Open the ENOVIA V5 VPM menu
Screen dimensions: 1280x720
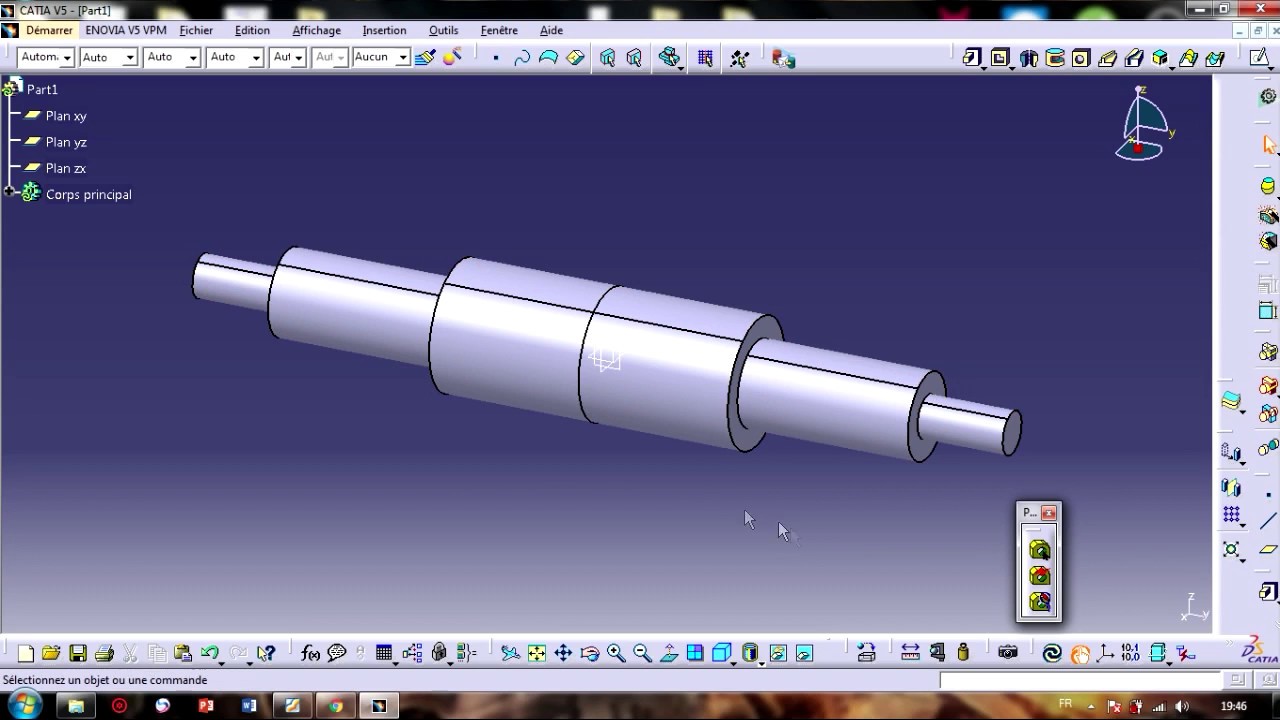pyautogui.click(x=126, y=30)
